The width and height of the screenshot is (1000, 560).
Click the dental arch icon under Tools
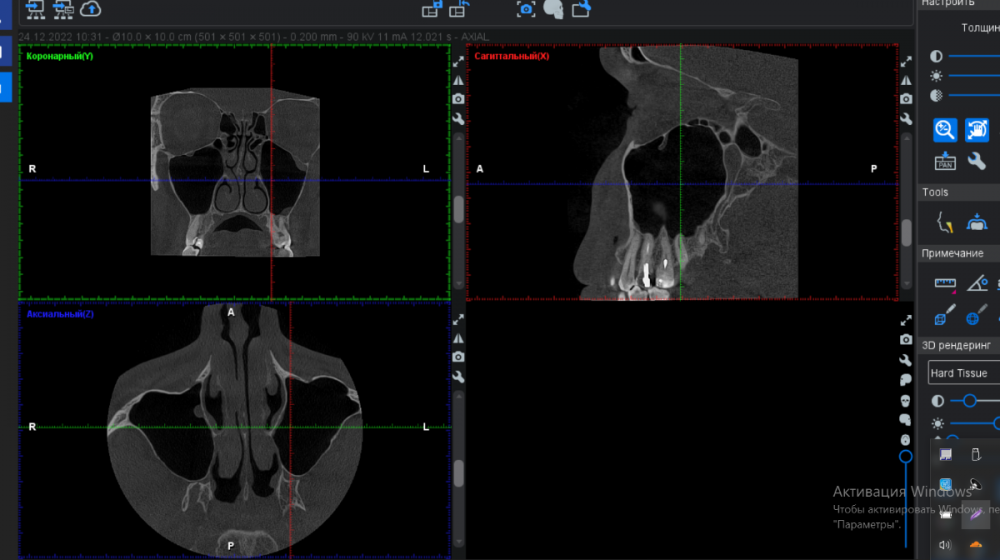coord(977,223)
